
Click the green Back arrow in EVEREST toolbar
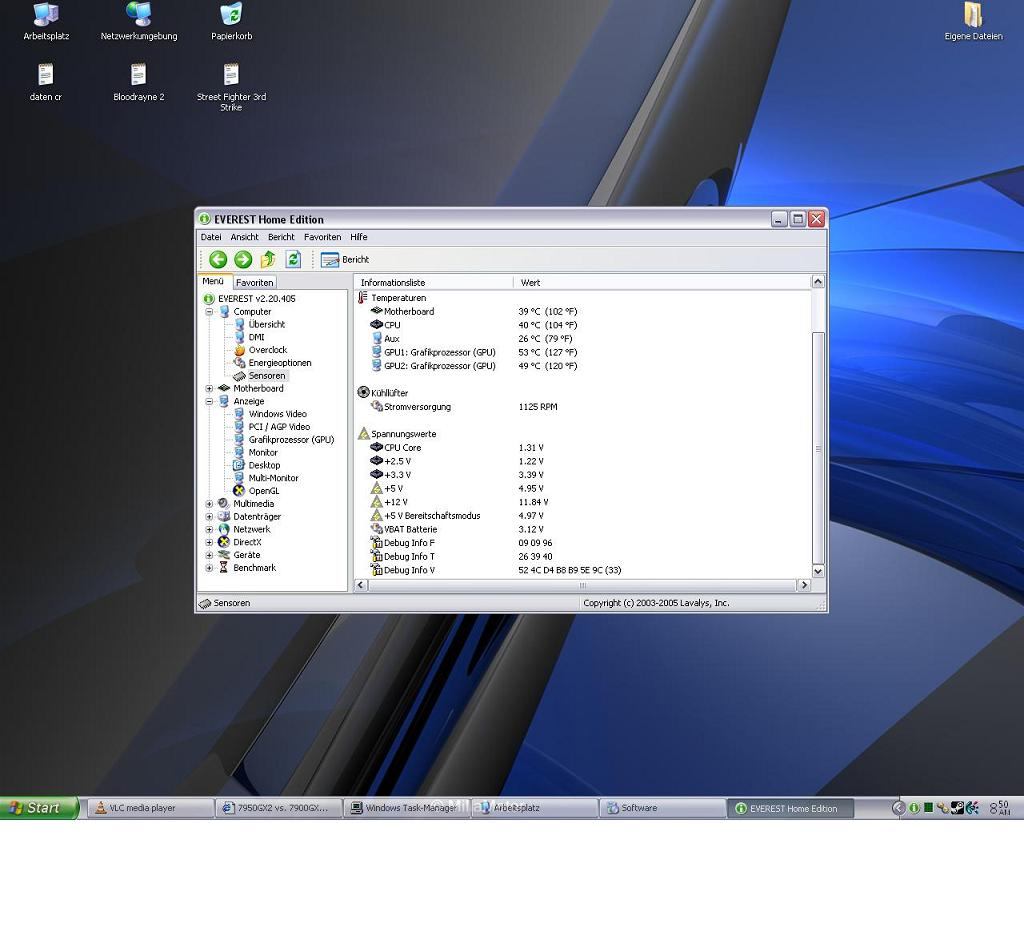coord(218,259)
